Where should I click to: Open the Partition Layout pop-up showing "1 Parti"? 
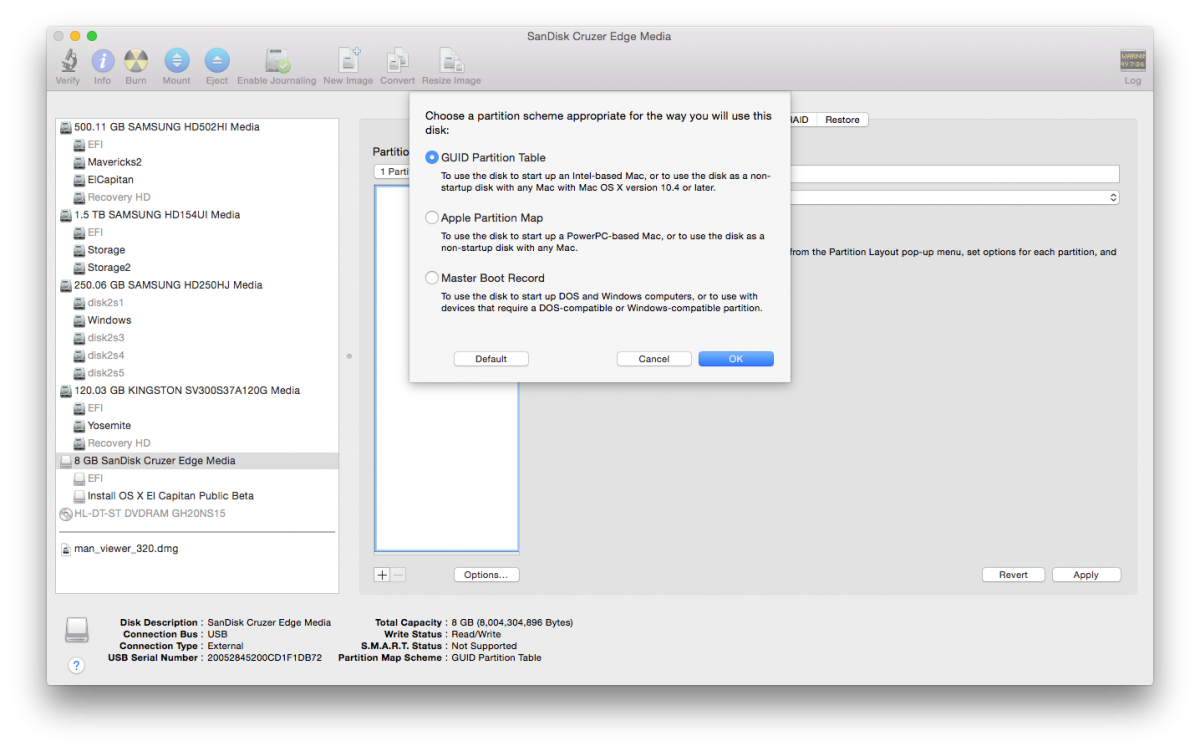pos(392,172)
